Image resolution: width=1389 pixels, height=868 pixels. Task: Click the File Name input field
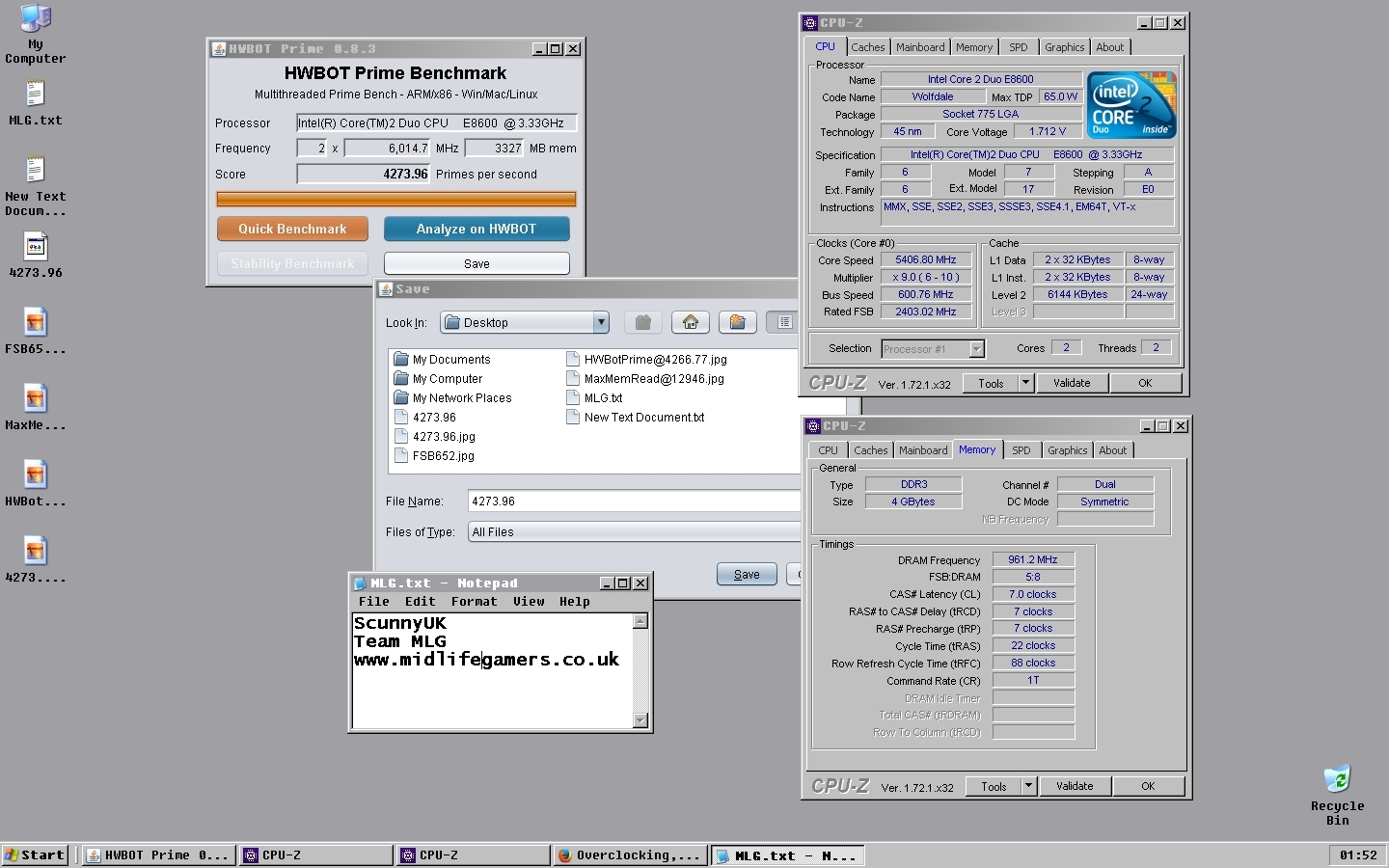634,501
